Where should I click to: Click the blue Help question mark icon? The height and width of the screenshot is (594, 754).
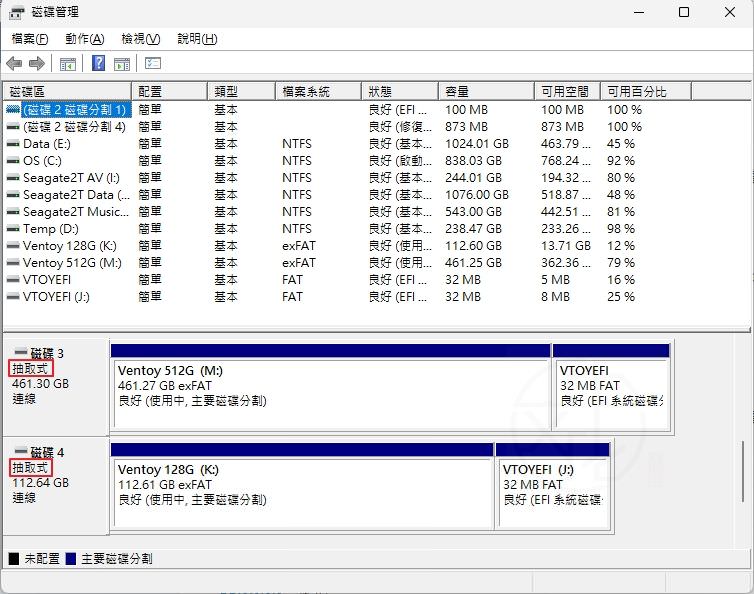click(x=99, y=64)
